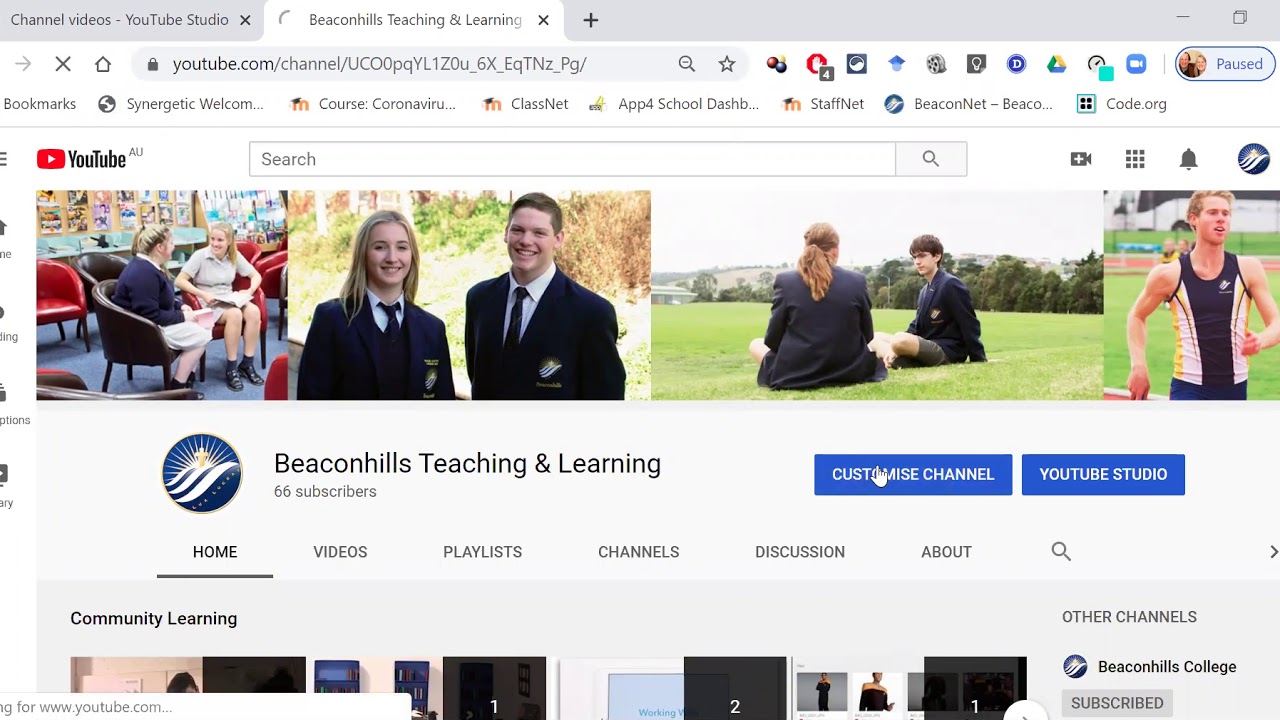Image resolution: width=1280 pixels, height=720 pixels.
Task: Open the Google Drive extension icon
Action: [x=1056, y=64]
